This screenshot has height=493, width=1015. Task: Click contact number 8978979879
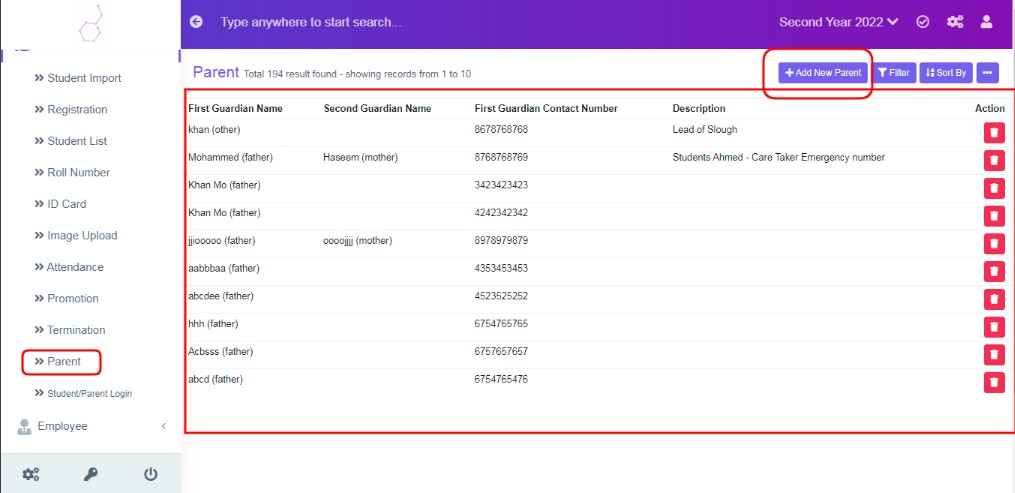501,241
